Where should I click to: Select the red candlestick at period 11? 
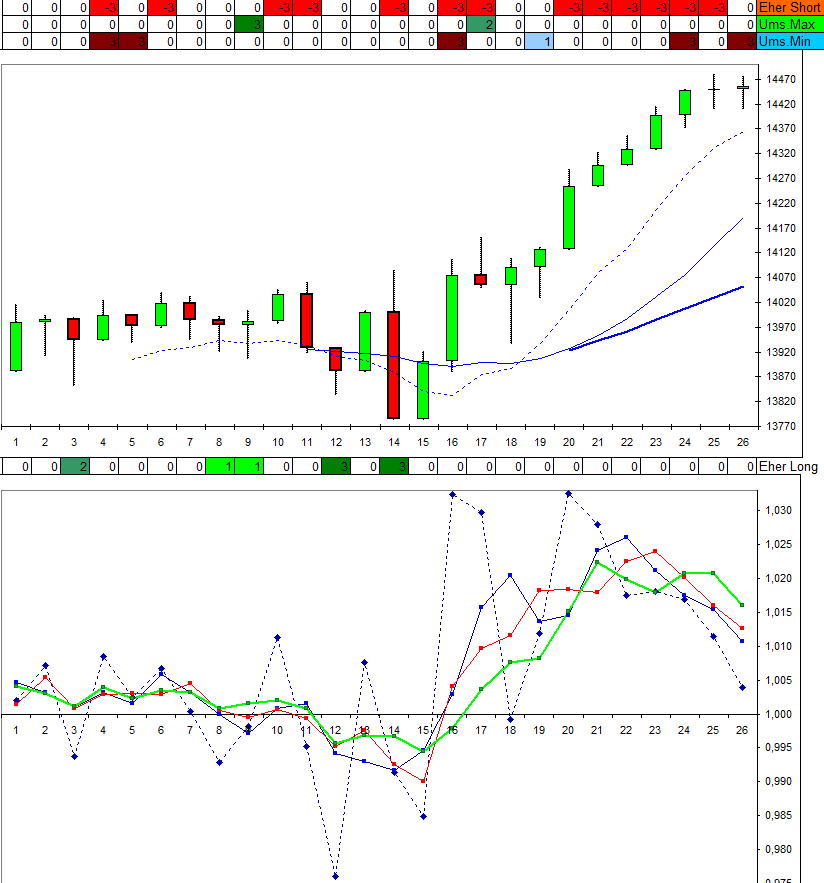[306, 320]
